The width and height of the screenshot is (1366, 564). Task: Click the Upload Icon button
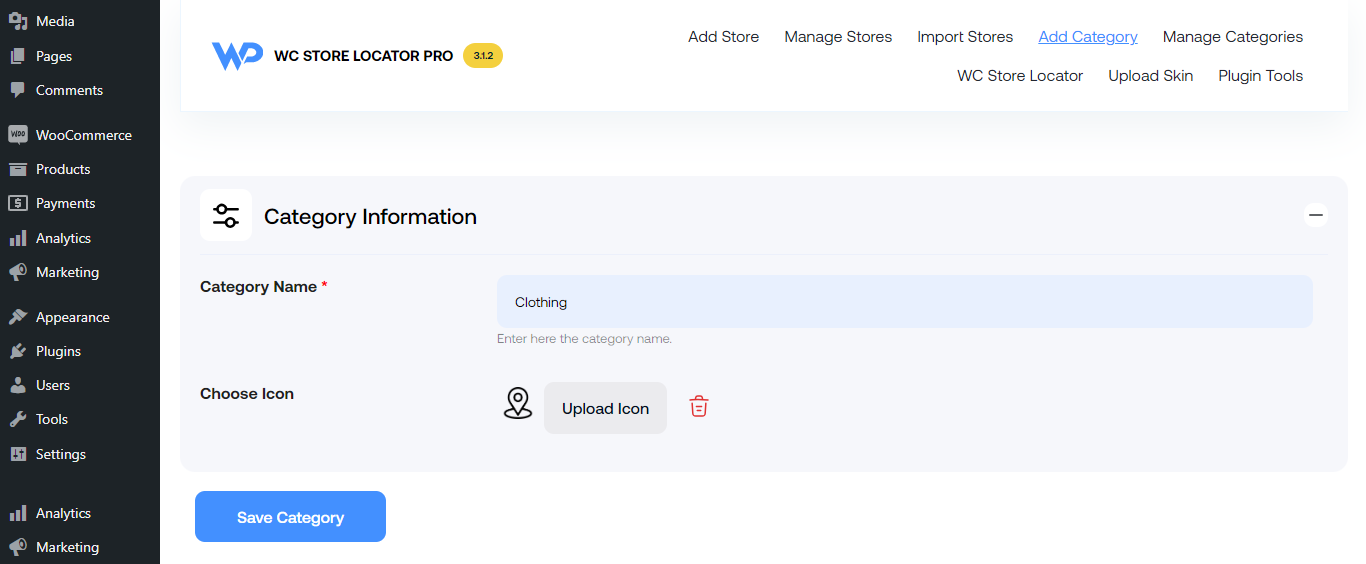pyautogui.click(x=605, y=408)
